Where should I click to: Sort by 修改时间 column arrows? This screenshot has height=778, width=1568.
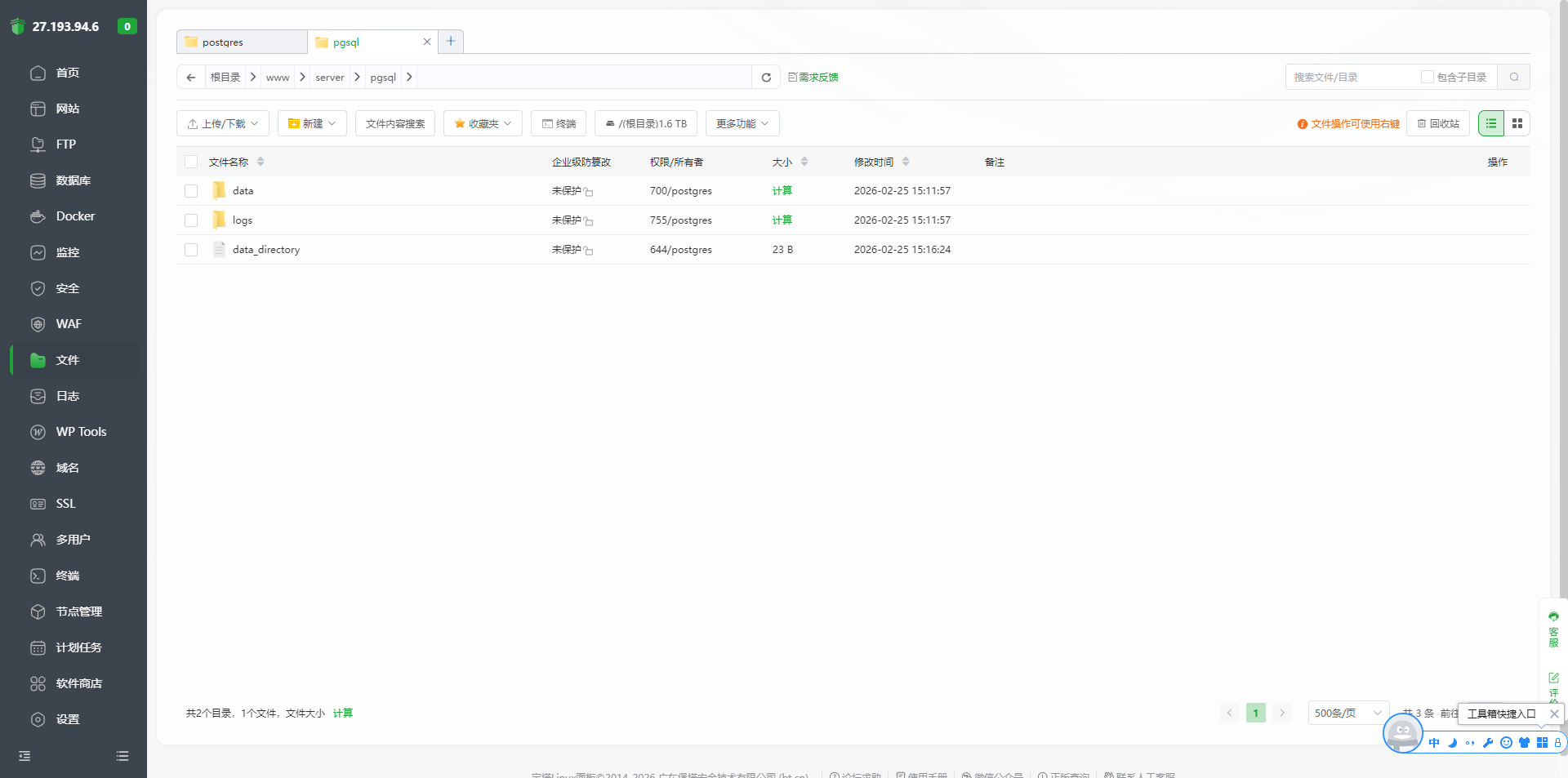[x=906, y=162]
